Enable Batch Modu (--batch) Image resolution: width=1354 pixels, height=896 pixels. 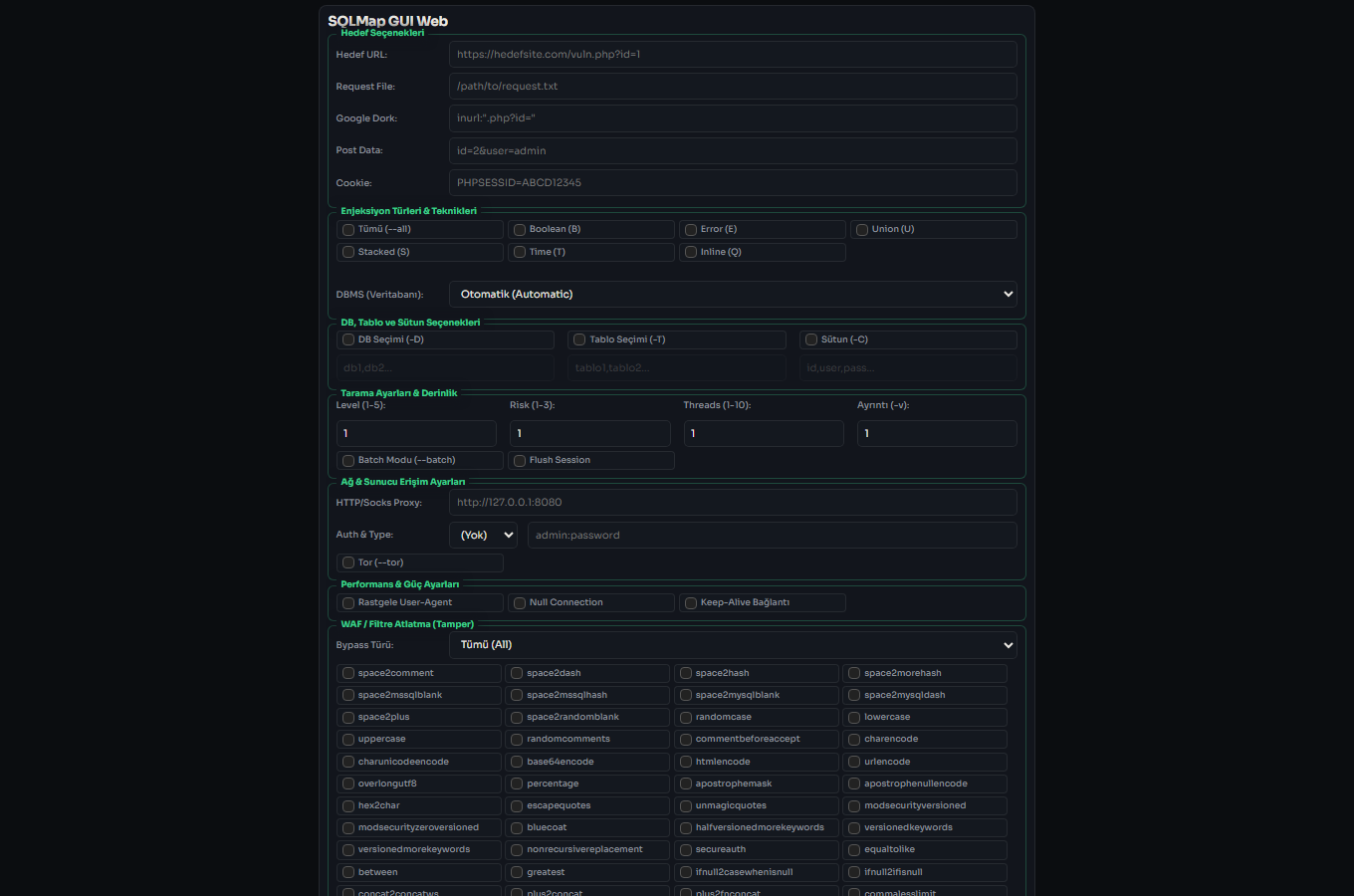click(348, 461)
